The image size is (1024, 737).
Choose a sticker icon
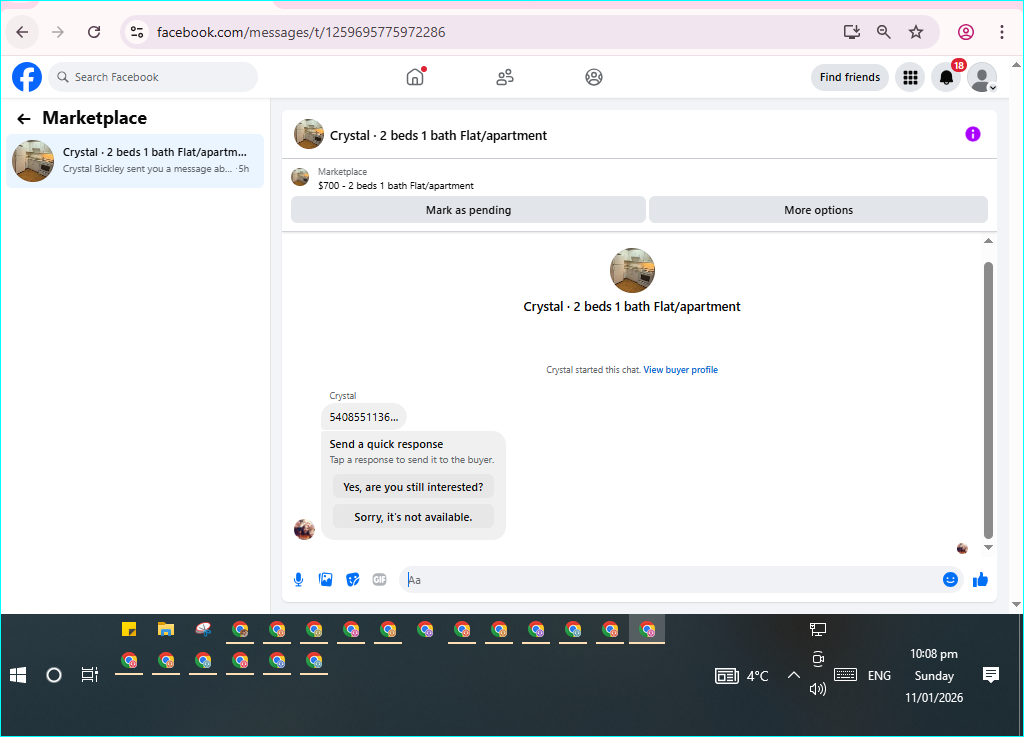coord(353,580)
